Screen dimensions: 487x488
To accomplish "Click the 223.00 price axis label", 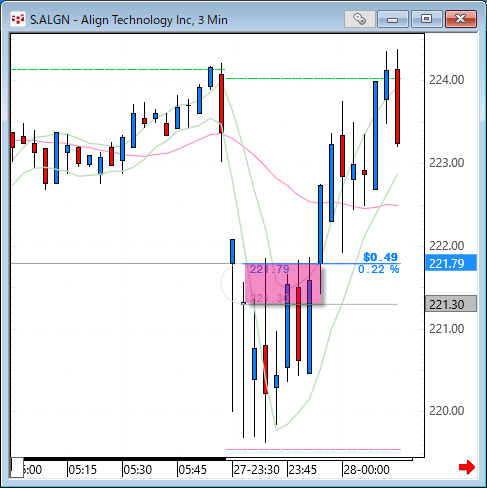I will pos(446,163).
